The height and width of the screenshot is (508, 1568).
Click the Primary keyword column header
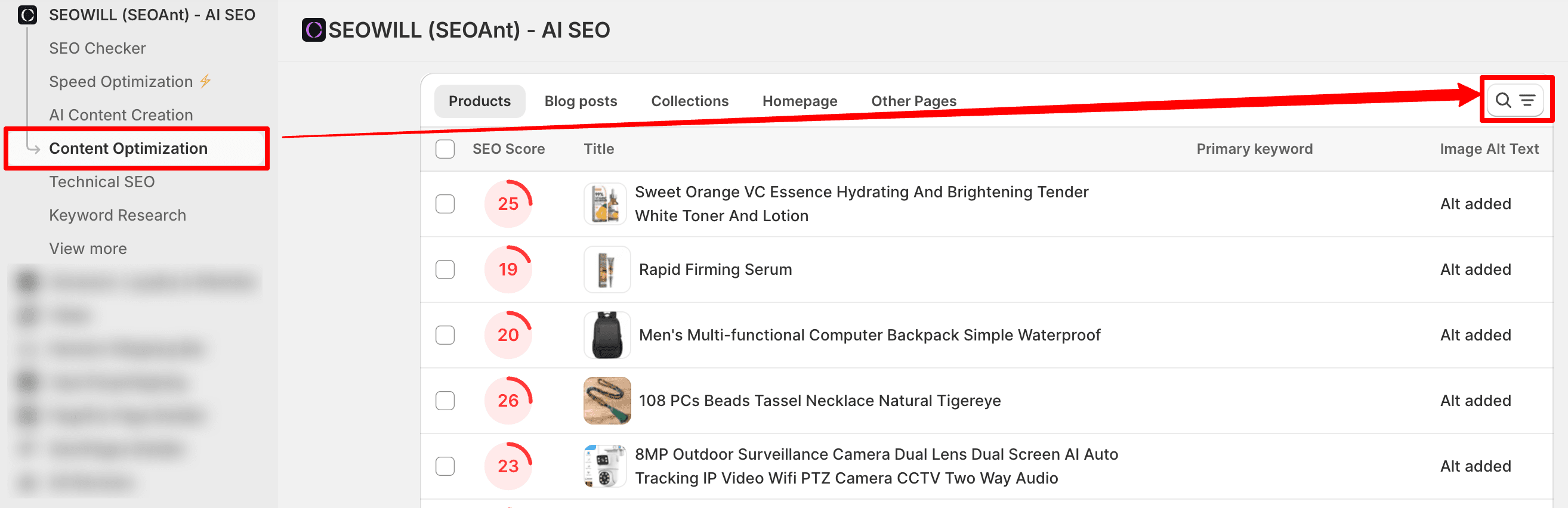pos(1254,149)
